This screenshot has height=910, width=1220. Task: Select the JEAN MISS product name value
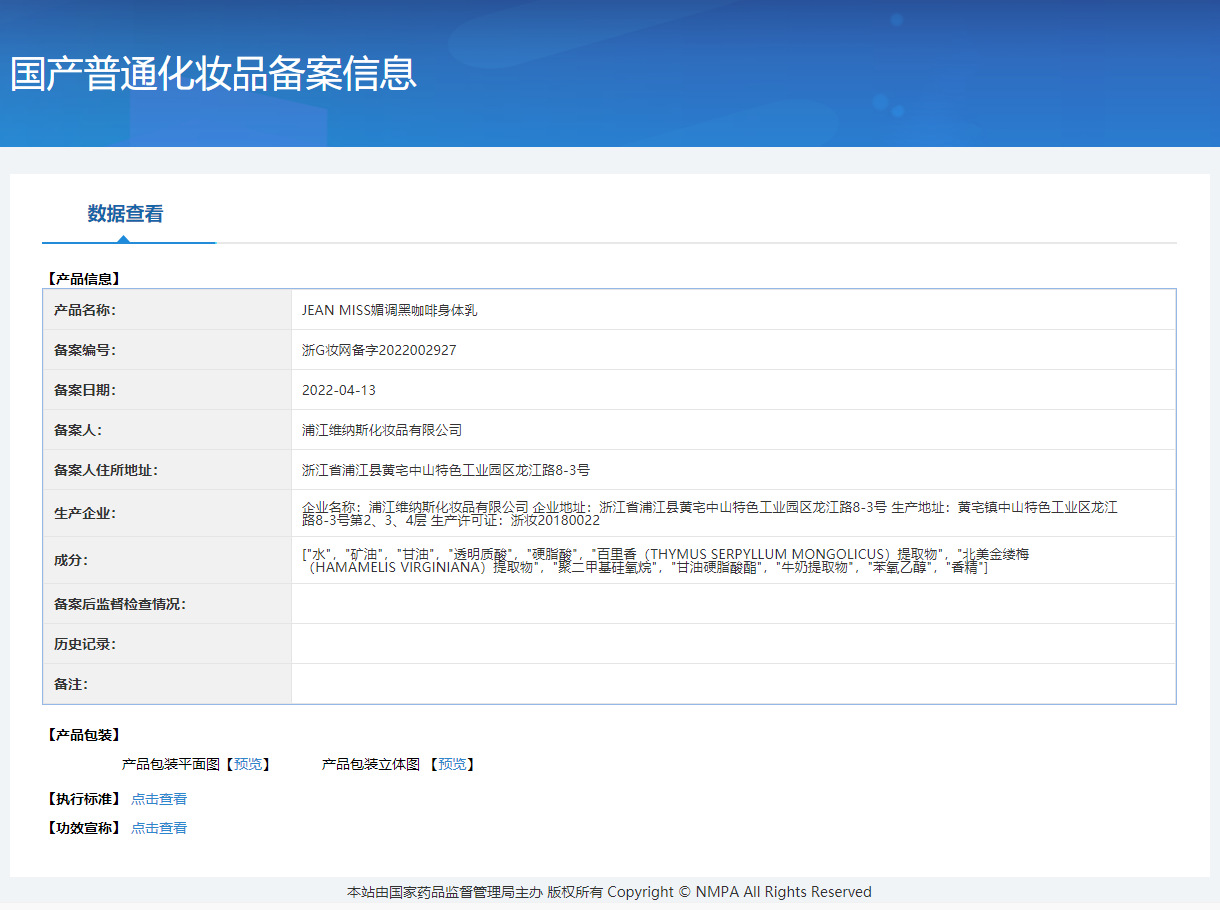point(389,310)
